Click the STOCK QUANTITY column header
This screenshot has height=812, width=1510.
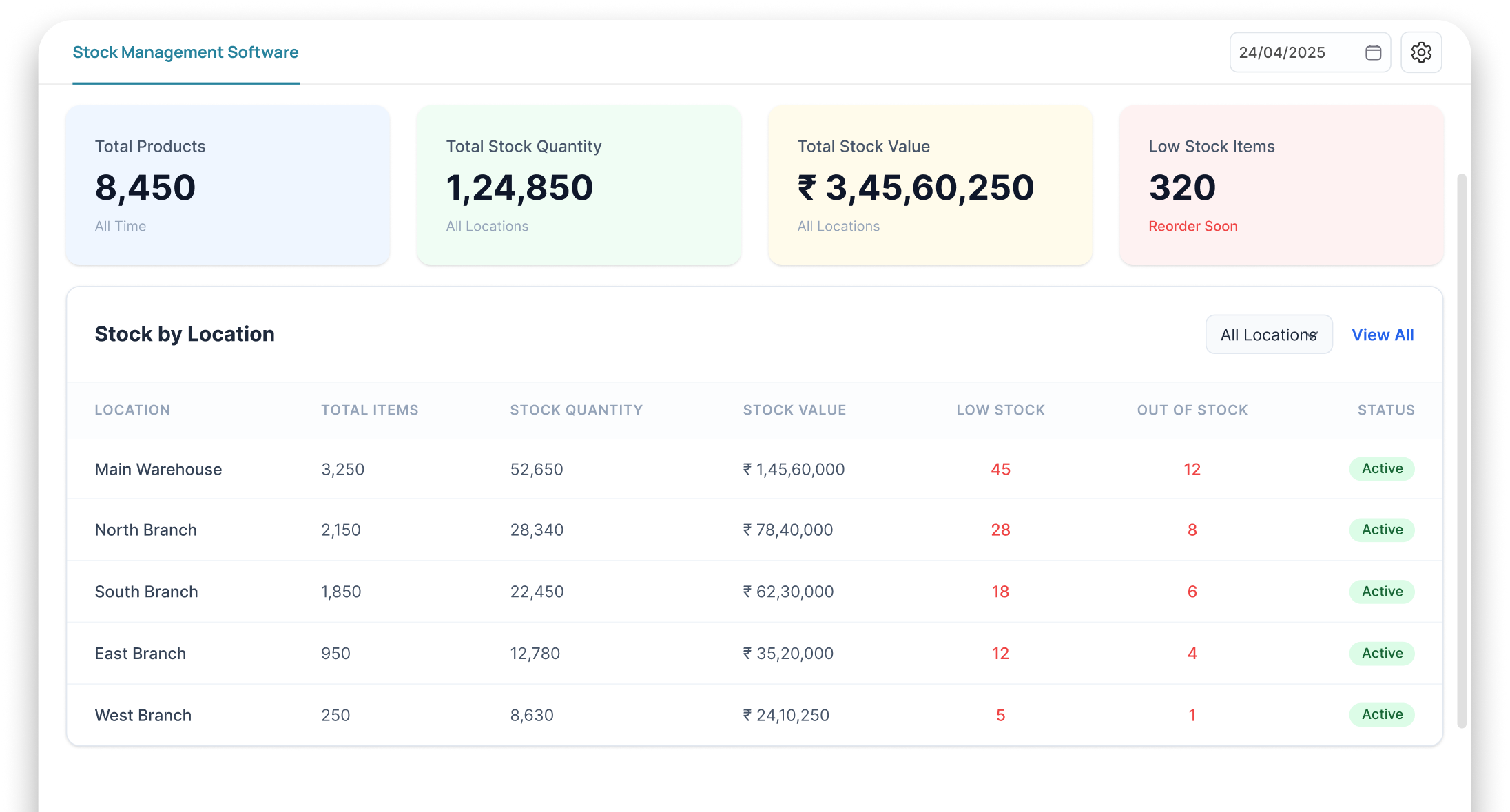click(x=577, y=410)
